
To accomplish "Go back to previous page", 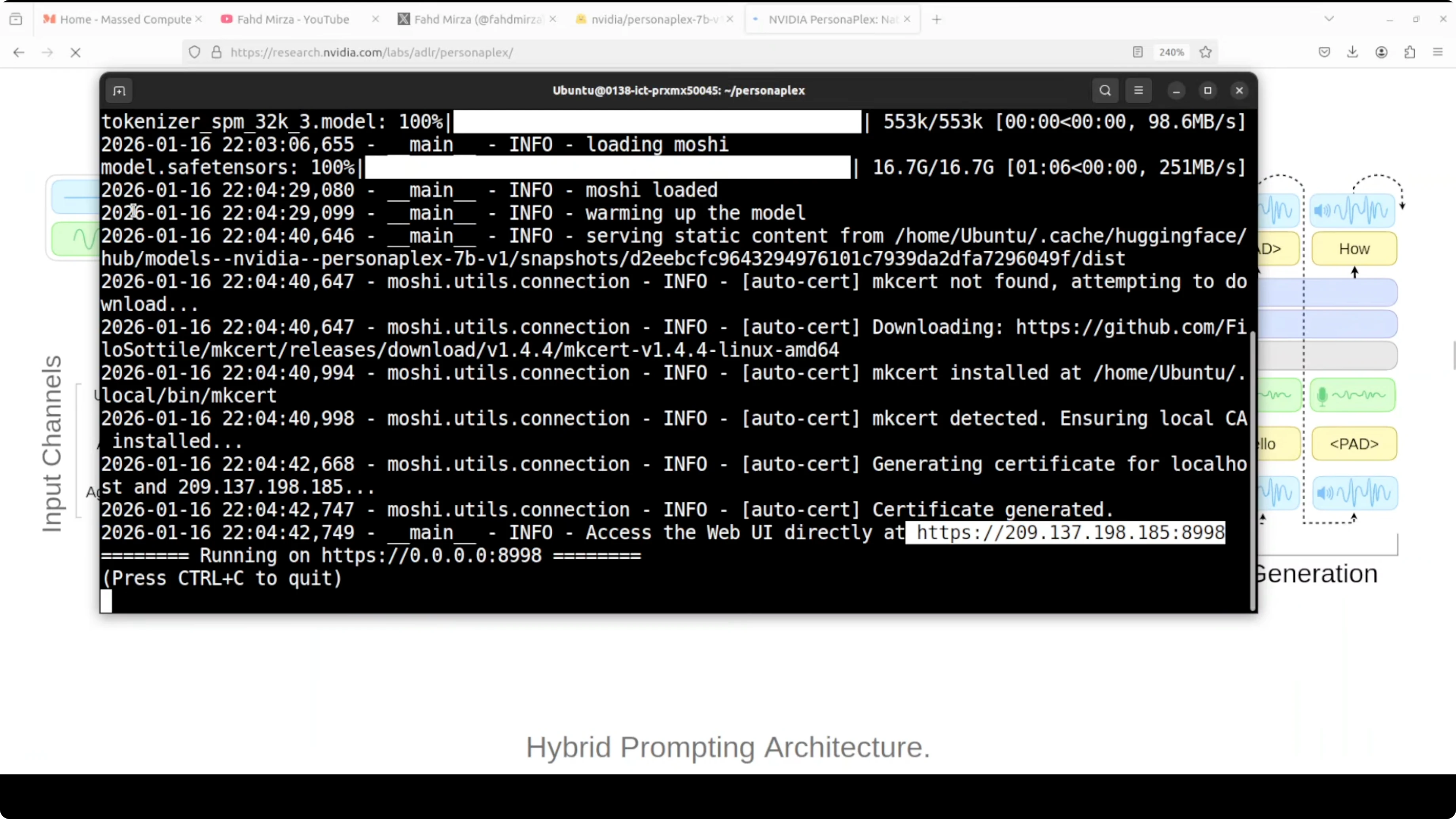I will coord(19,53).
